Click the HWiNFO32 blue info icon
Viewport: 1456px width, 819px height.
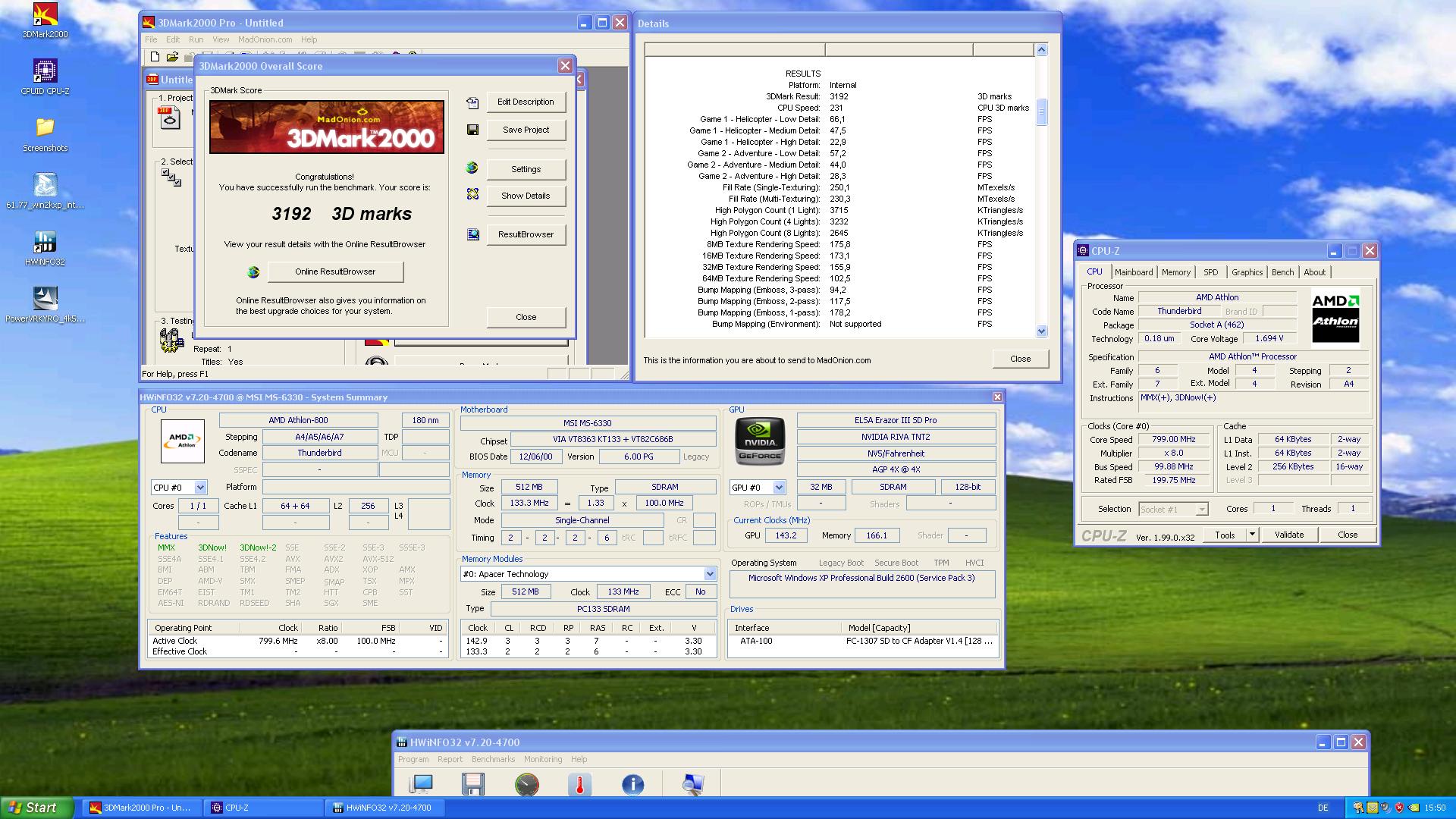pyautogui.click(x=632, y=784)
